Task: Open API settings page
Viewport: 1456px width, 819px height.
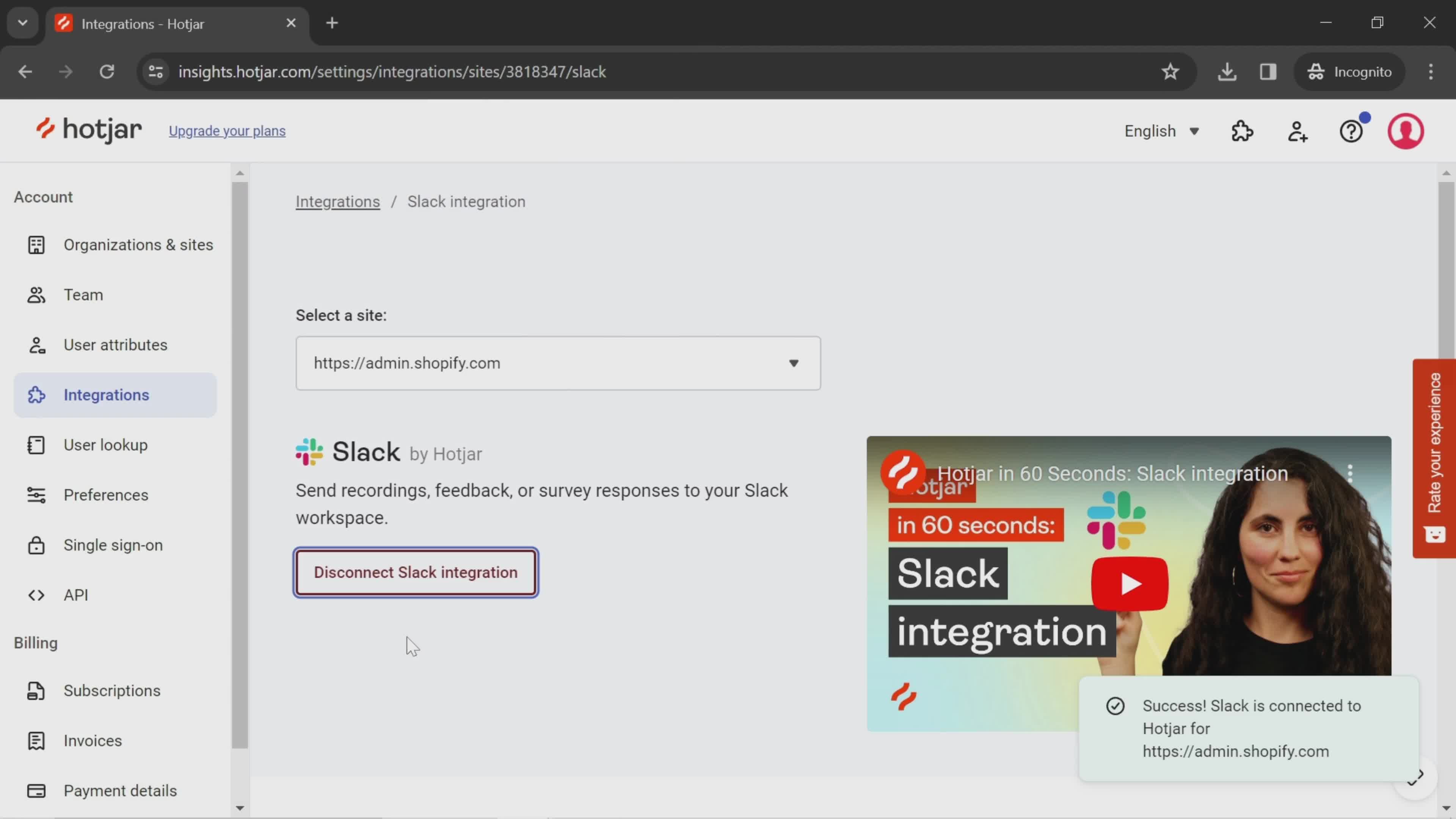Action: tap(76, 594)
